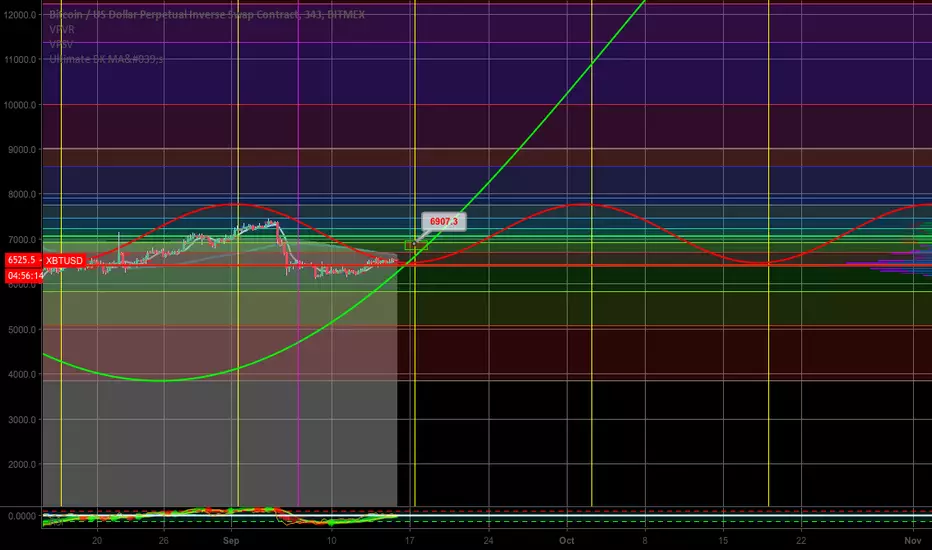Click the 10000.0 level on price axis
932x550 pixels.
click(20, 105)
